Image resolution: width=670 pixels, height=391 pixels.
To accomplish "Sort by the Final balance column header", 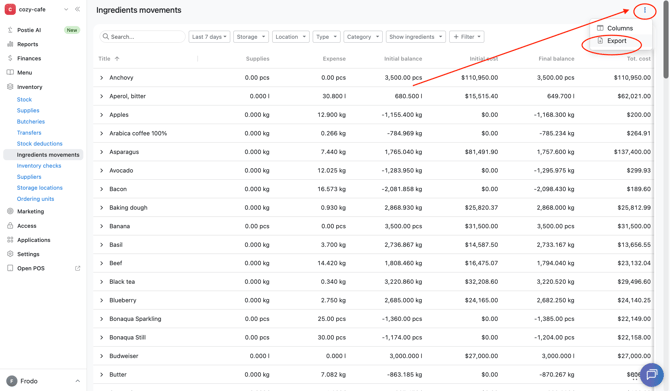I will (x=556, y=59).
